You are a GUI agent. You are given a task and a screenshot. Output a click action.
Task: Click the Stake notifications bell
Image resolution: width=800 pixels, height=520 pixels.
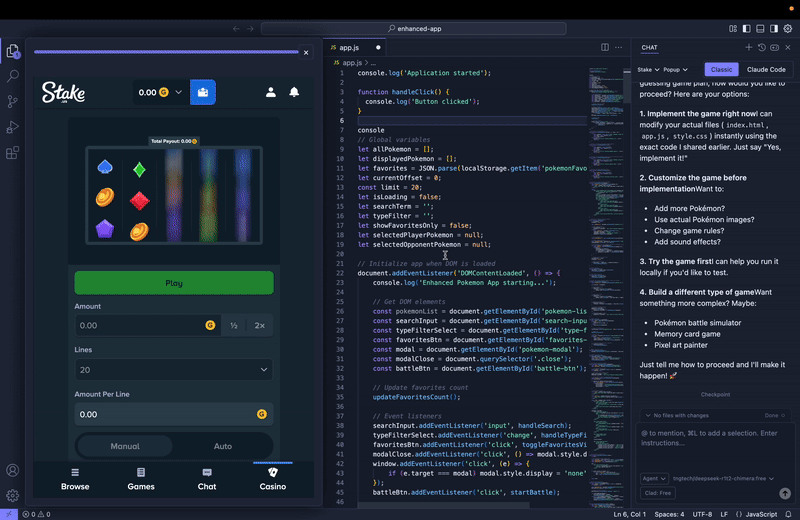coord(295,92)
